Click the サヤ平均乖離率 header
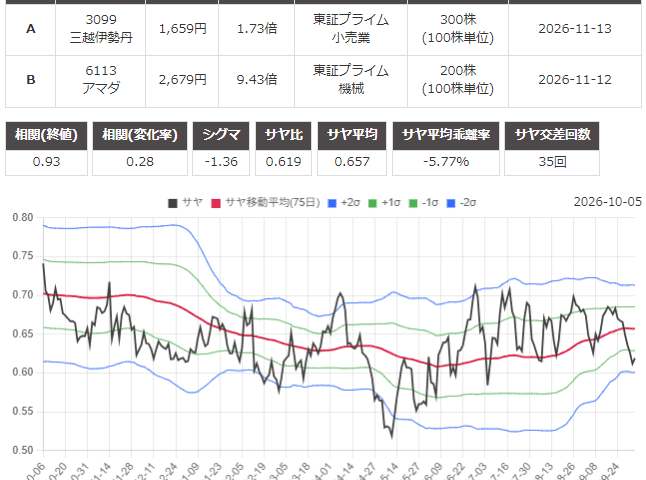This screenshot has height=480, width=646. pyautogui.click(x=446, y=135)
